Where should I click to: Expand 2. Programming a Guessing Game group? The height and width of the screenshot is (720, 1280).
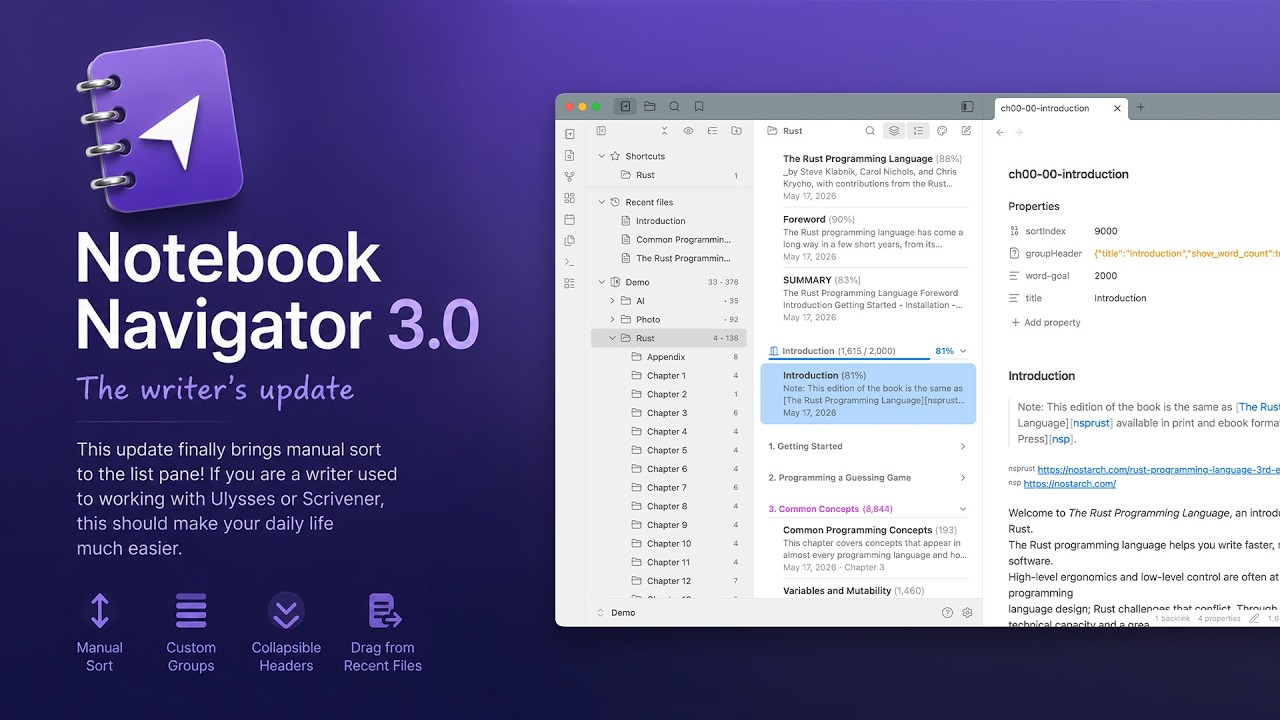(x=868, y=477)
